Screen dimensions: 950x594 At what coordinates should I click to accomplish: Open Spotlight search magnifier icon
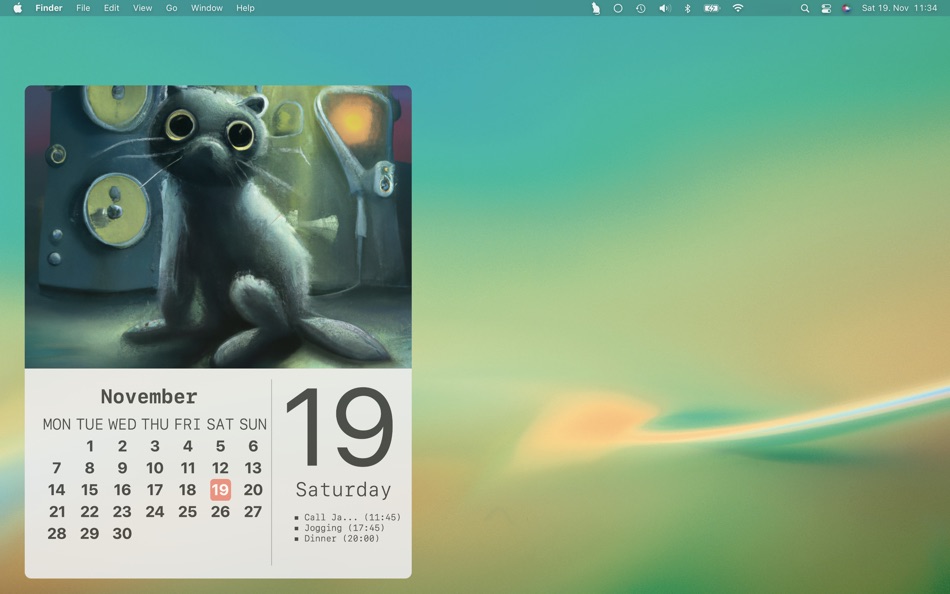805,8
